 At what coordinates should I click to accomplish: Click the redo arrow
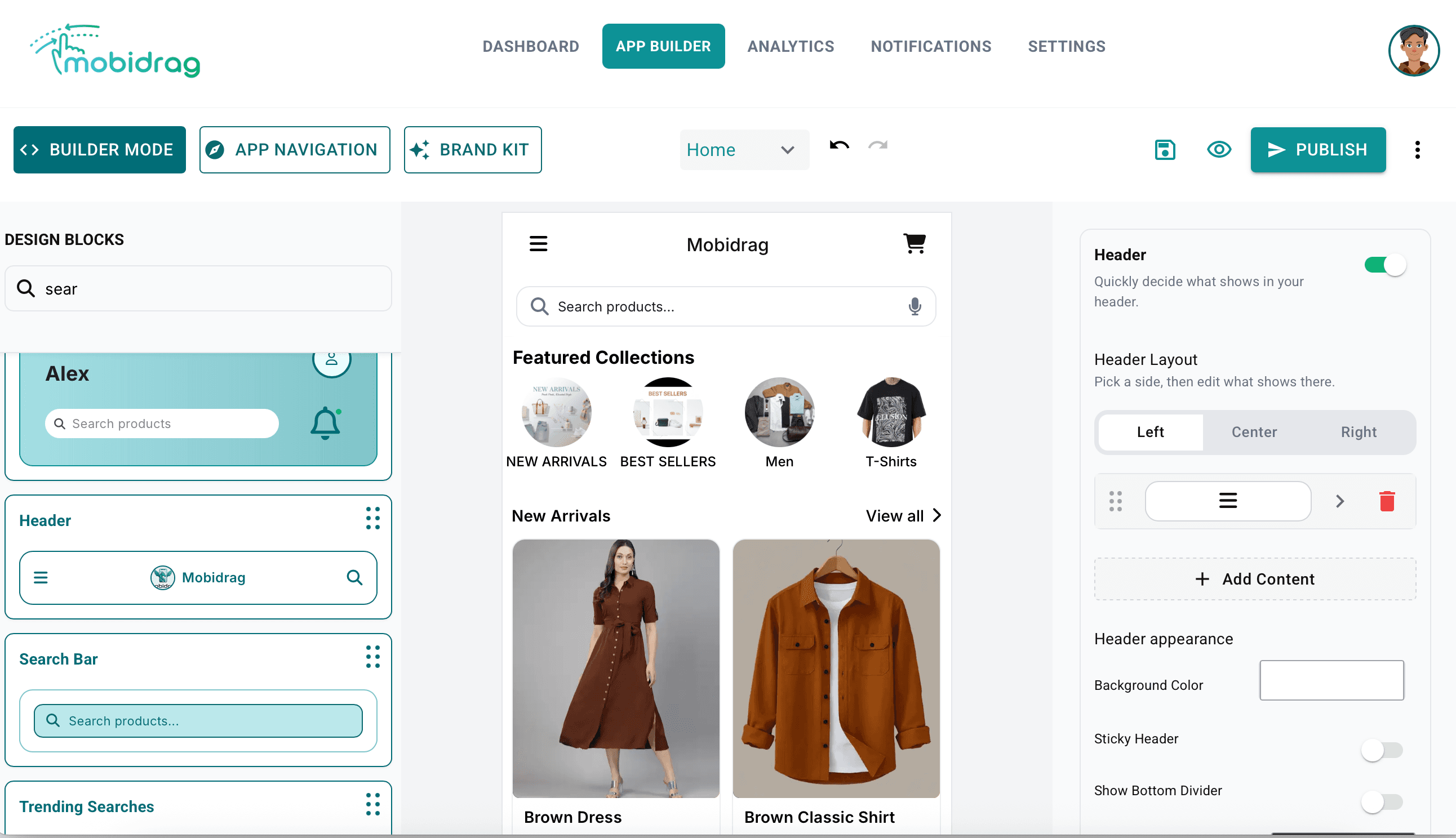[876, 146]
